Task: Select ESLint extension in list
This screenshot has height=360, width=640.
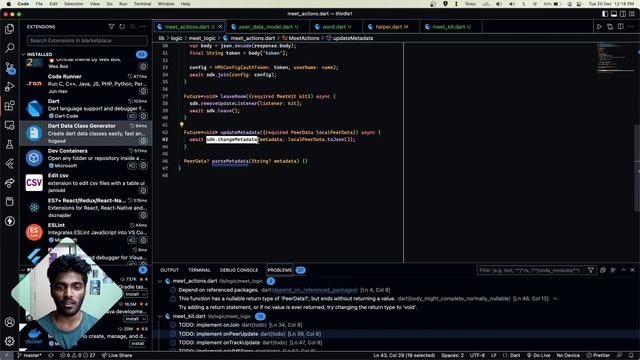Action: click(86, 232)
